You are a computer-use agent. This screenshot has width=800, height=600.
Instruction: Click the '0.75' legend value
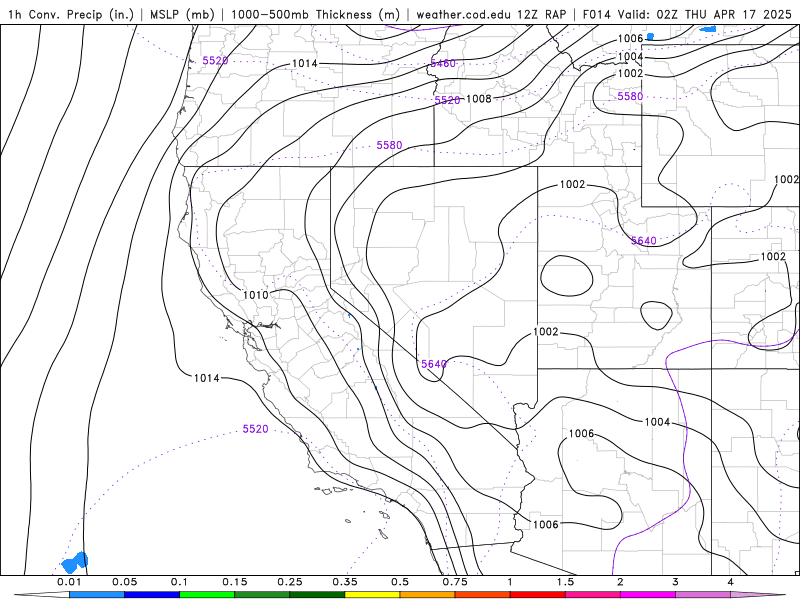[455, 582]
